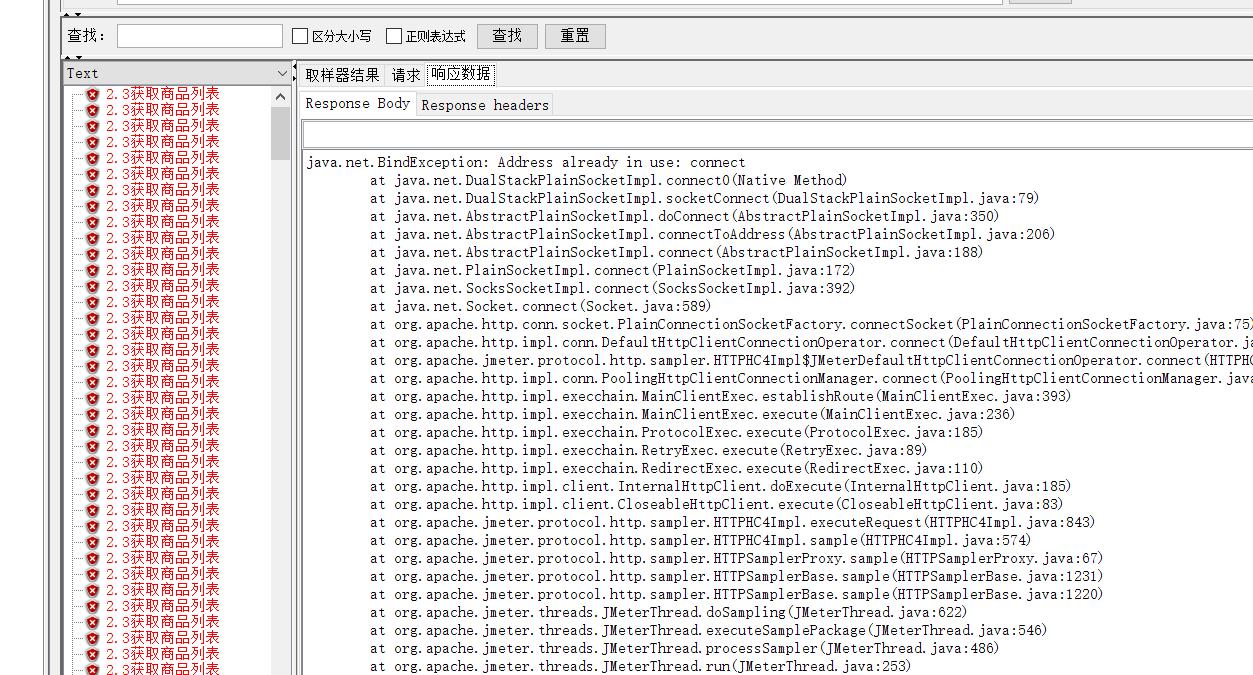Image resolution: width=1253 pixels, height=675 pixels.
Task: Click the JMeterThread.doSampling line
Action: [x=668, y=612]
